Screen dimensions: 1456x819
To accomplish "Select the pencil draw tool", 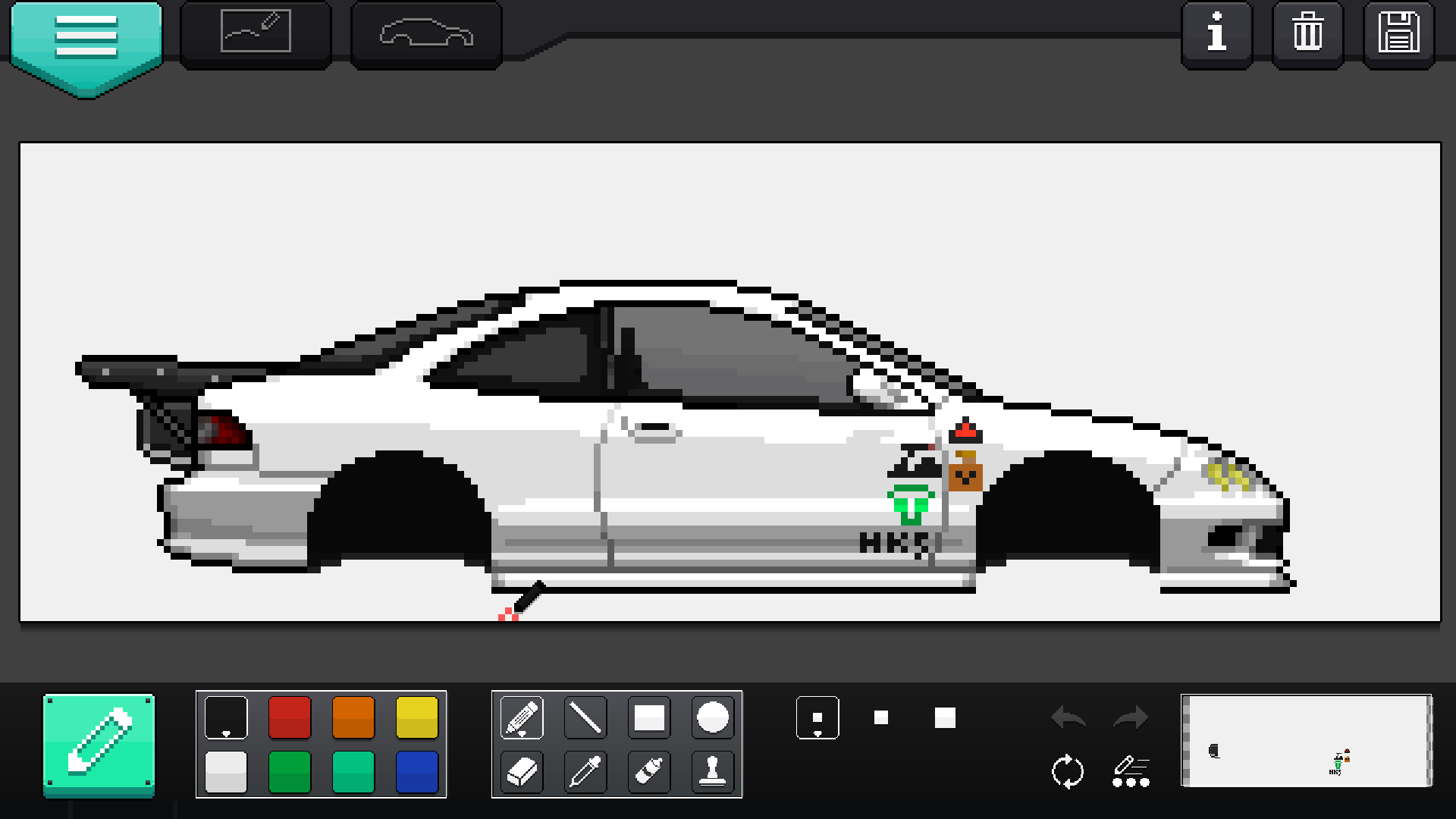I will (x=522, y=717).
